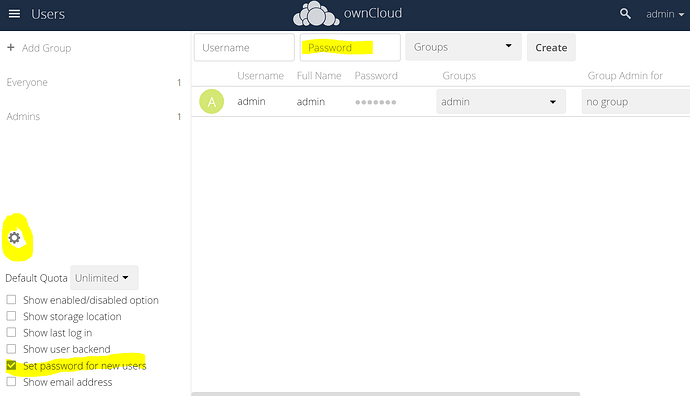
Task: Tick the Show storage location checkbox
Action: (x=11, y=316)
